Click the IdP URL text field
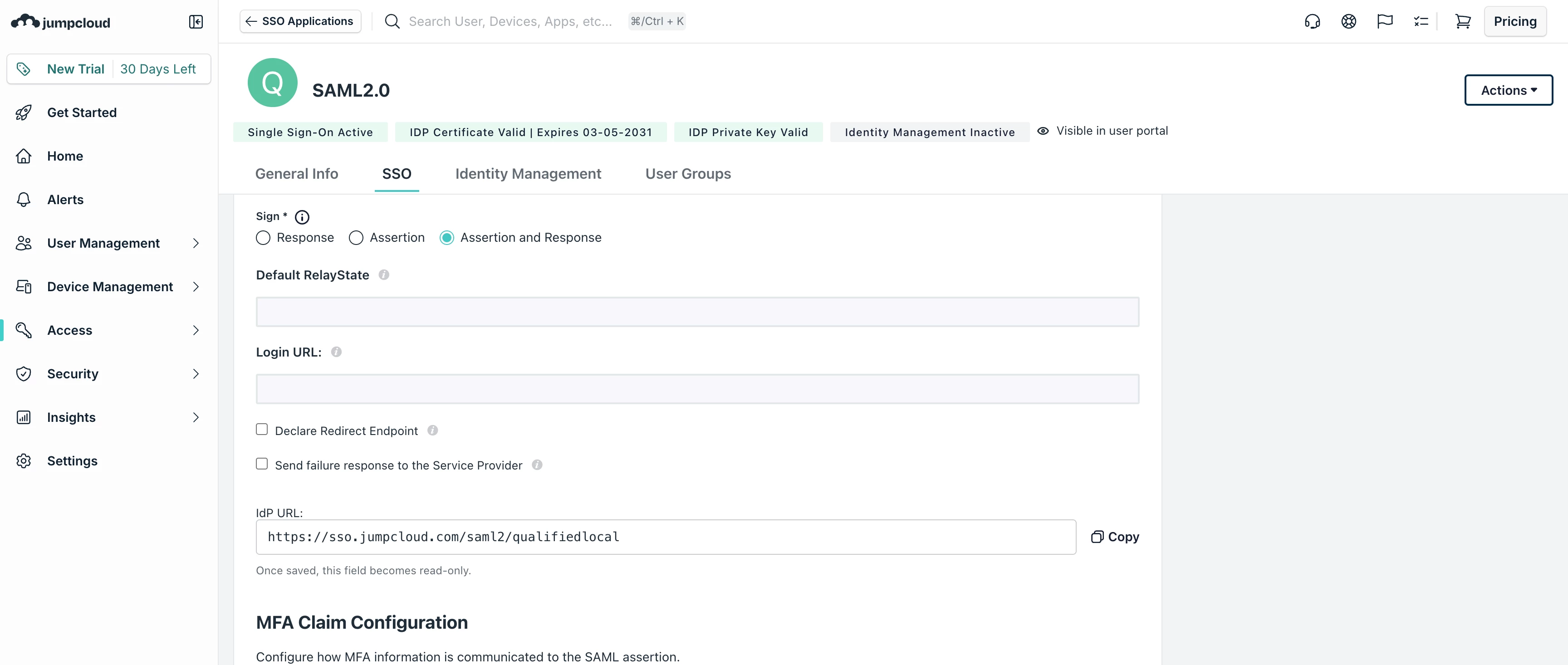The width and height of the screenshot is (1568, 665). pyautogui.click(x=666, y=537)
